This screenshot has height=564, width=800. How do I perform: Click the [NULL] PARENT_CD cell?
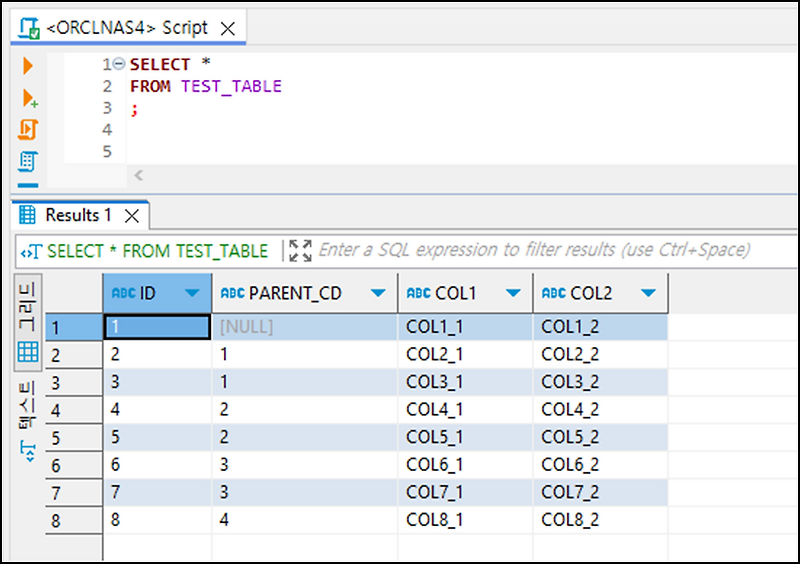click(x=305, y=327)
